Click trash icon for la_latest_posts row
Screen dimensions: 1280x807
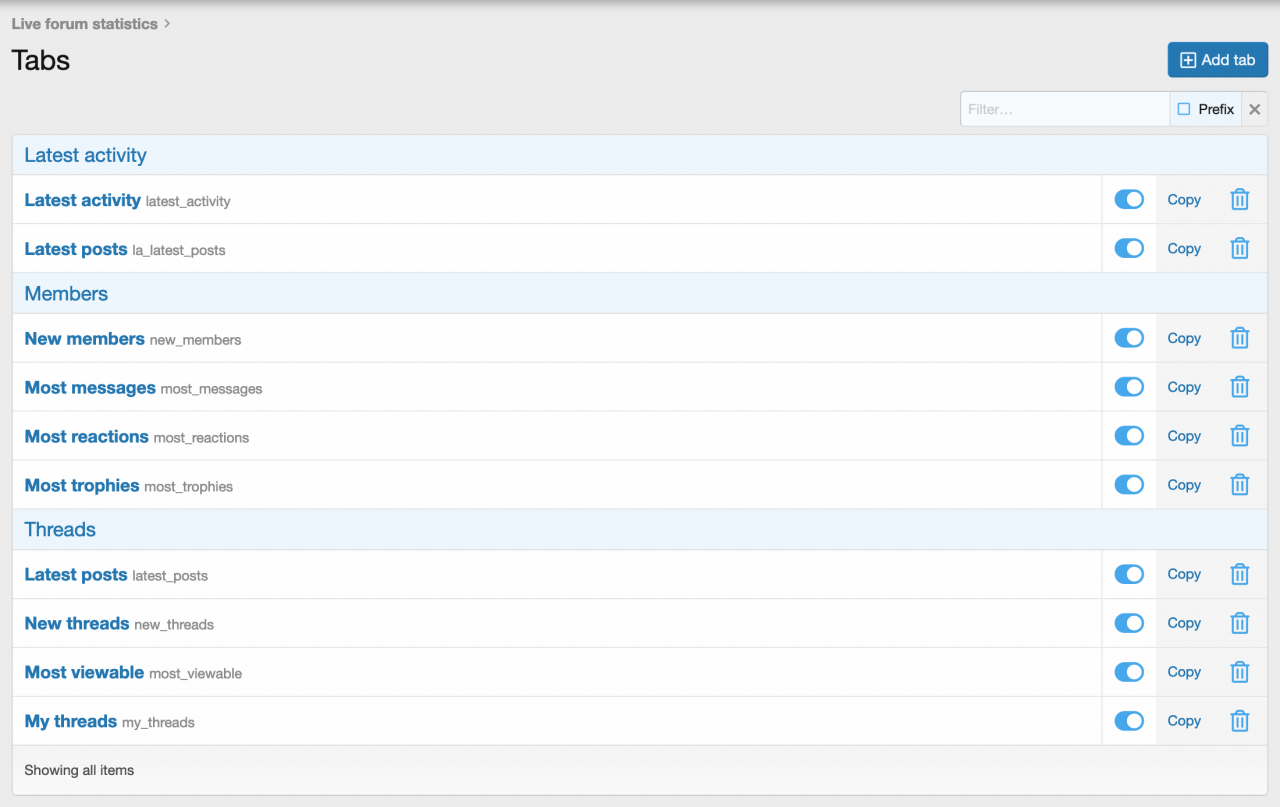click(1239, 249)
